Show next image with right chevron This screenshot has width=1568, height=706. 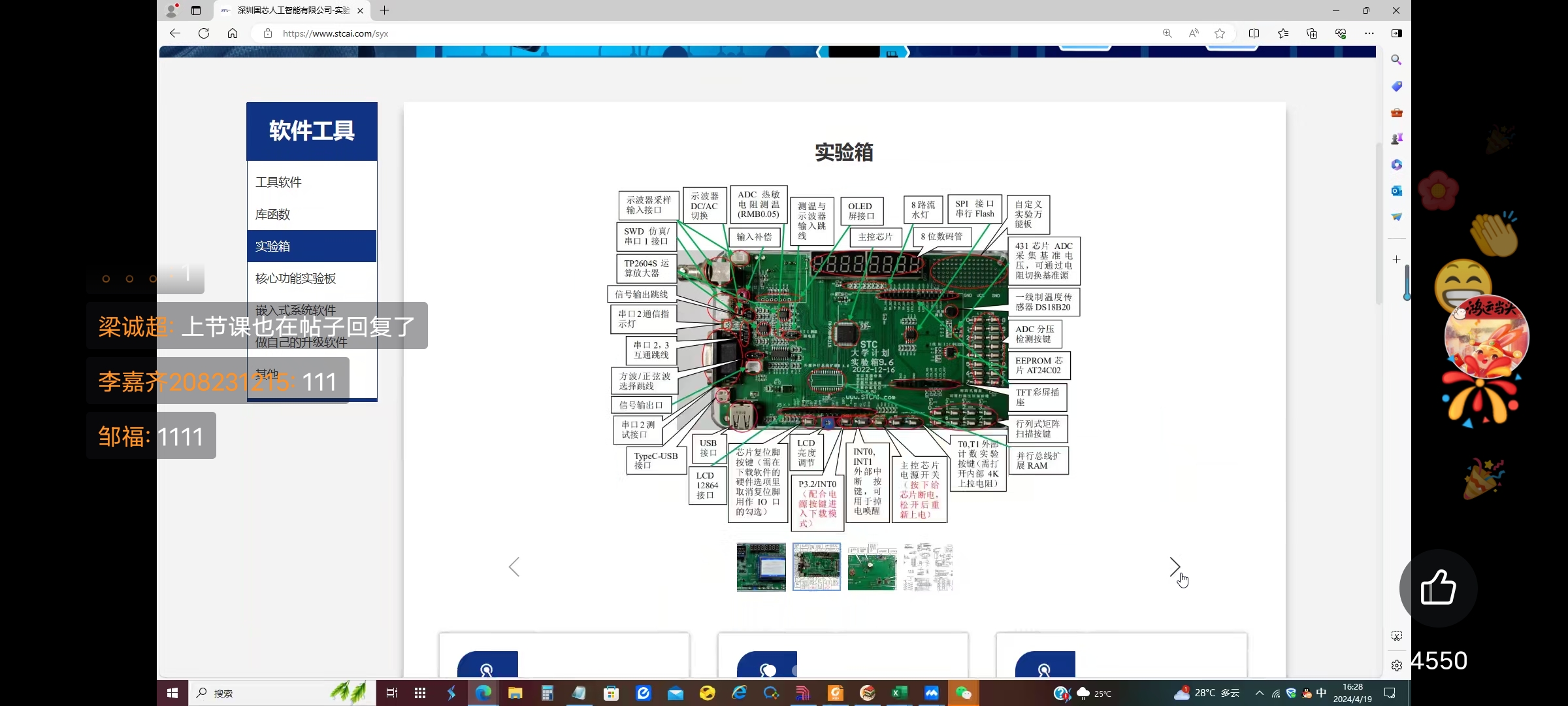click(x=1175, y=567)
